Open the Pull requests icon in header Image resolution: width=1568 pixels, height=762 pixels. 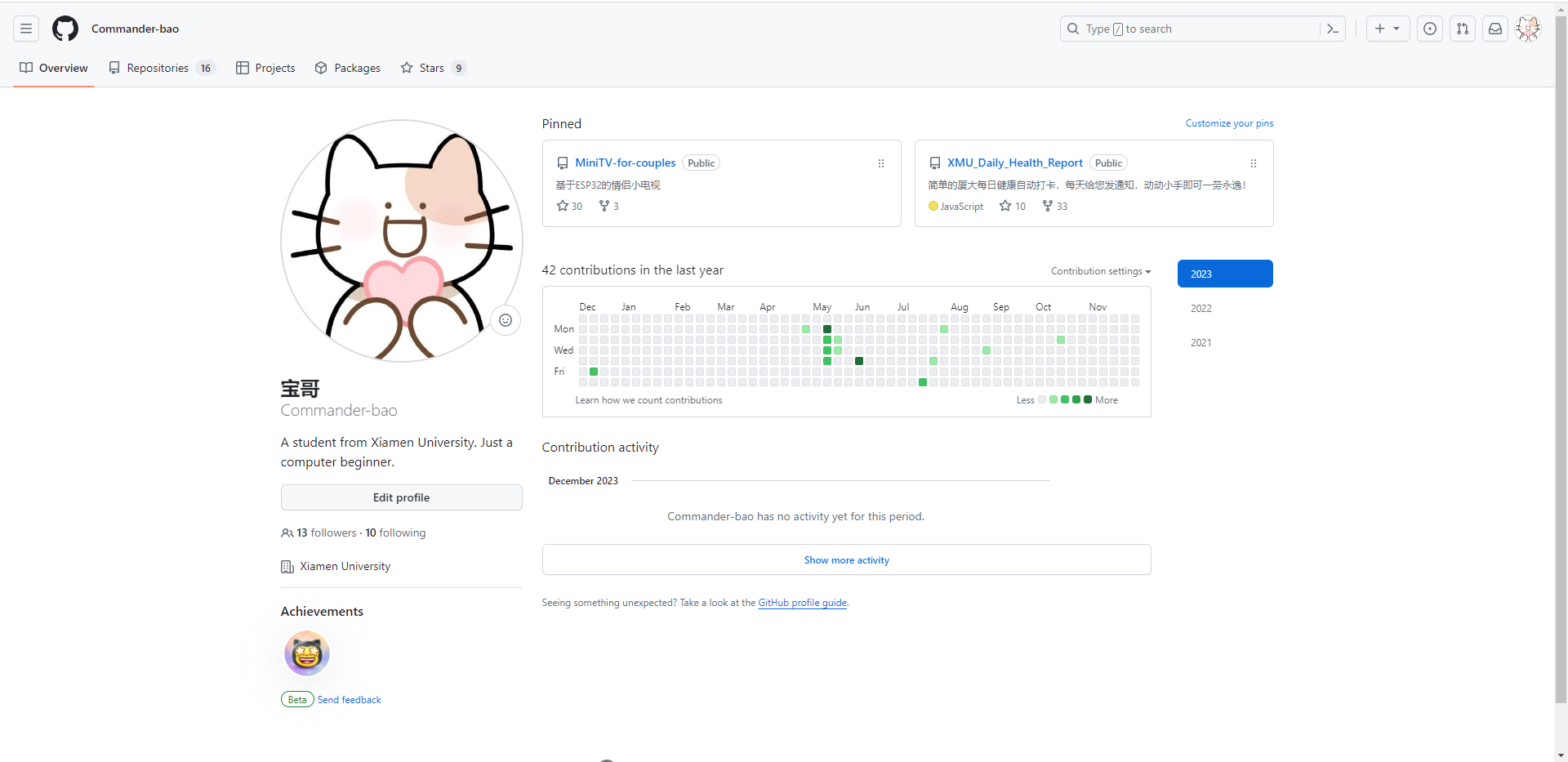click(x=1463, y=29)
